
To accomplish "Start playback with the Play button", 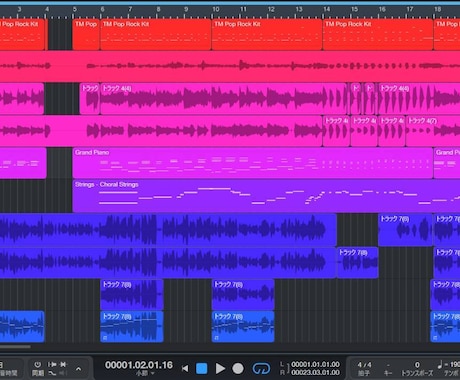I will tap(220, 369).
